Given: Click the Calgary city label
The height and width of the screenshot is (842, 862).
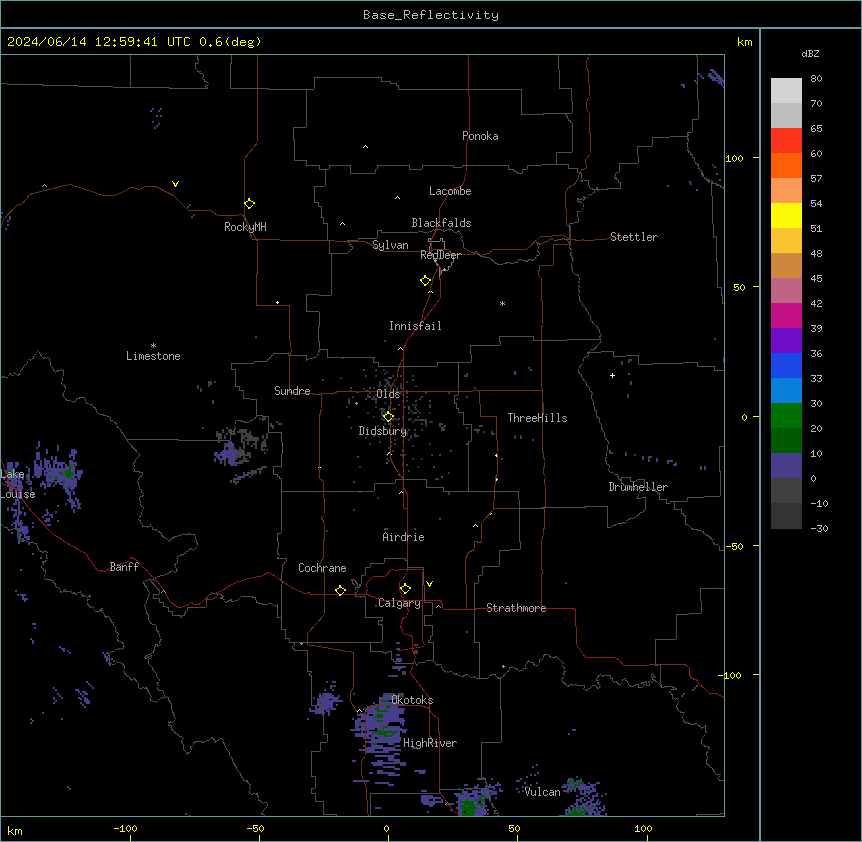Looking at the screenshot, I should 399,603.
